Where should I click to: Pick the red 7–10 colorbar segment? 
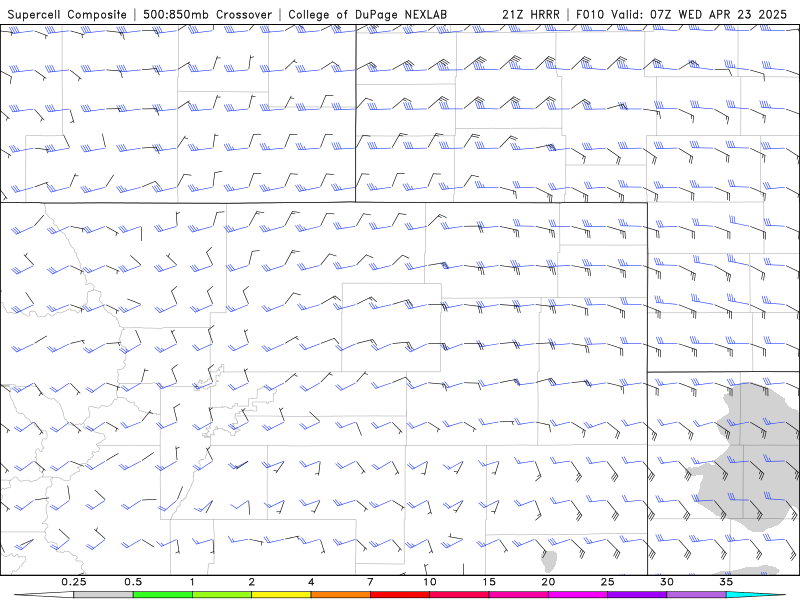click(399, 595)
